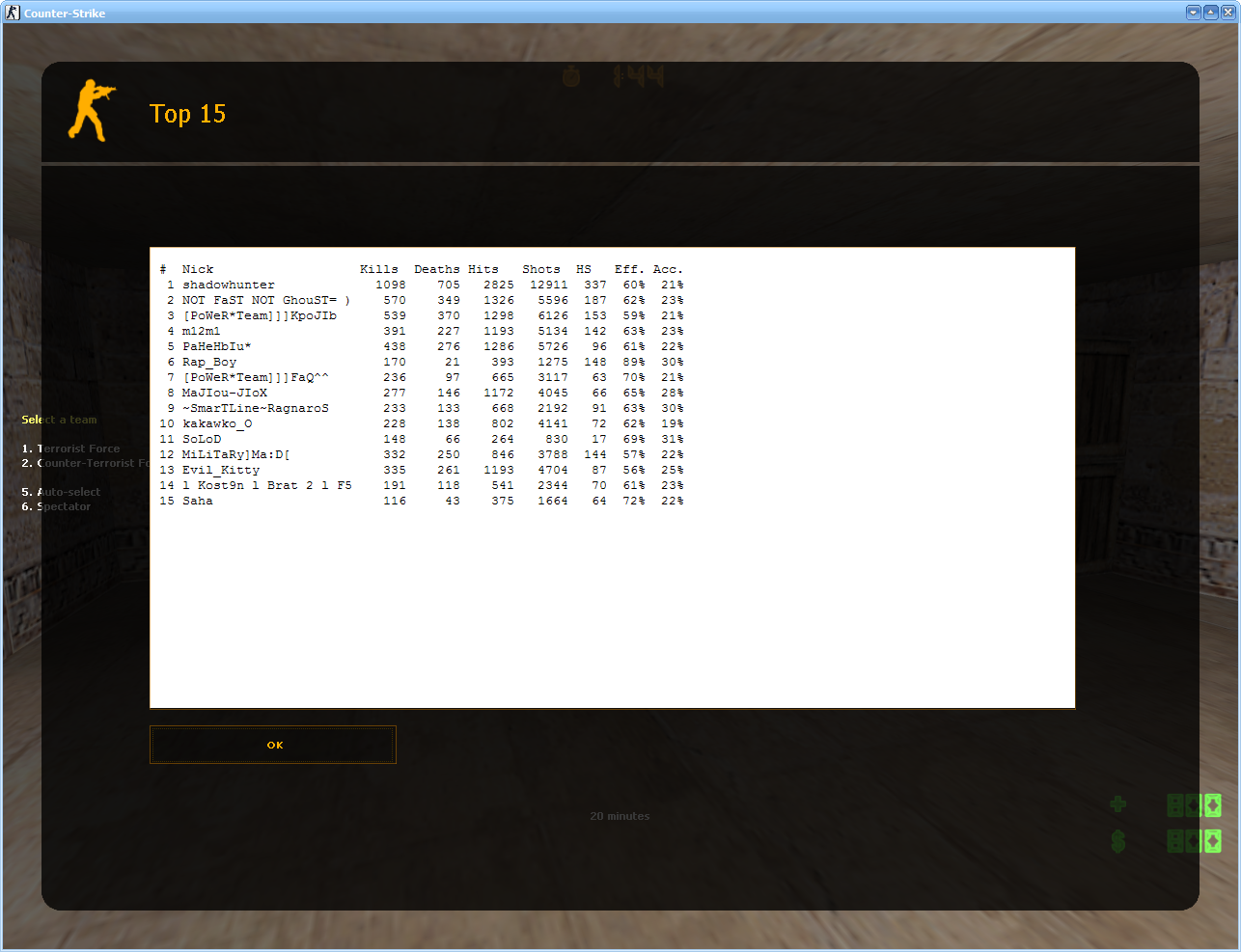Click the 'Shots' column header
This screenshot has height=952, width=1241.
(541, 269)
